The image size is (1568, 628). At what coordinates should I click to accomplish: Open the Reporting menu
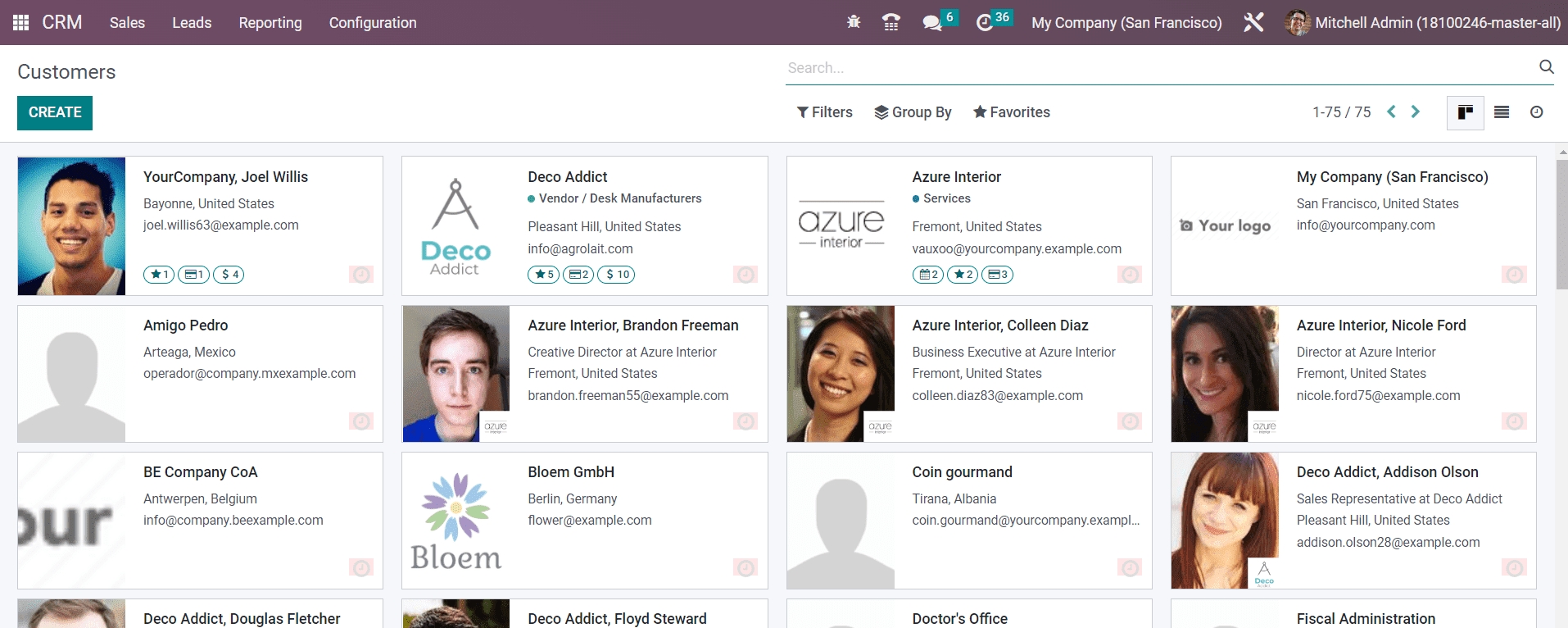(x=270, y=23)
